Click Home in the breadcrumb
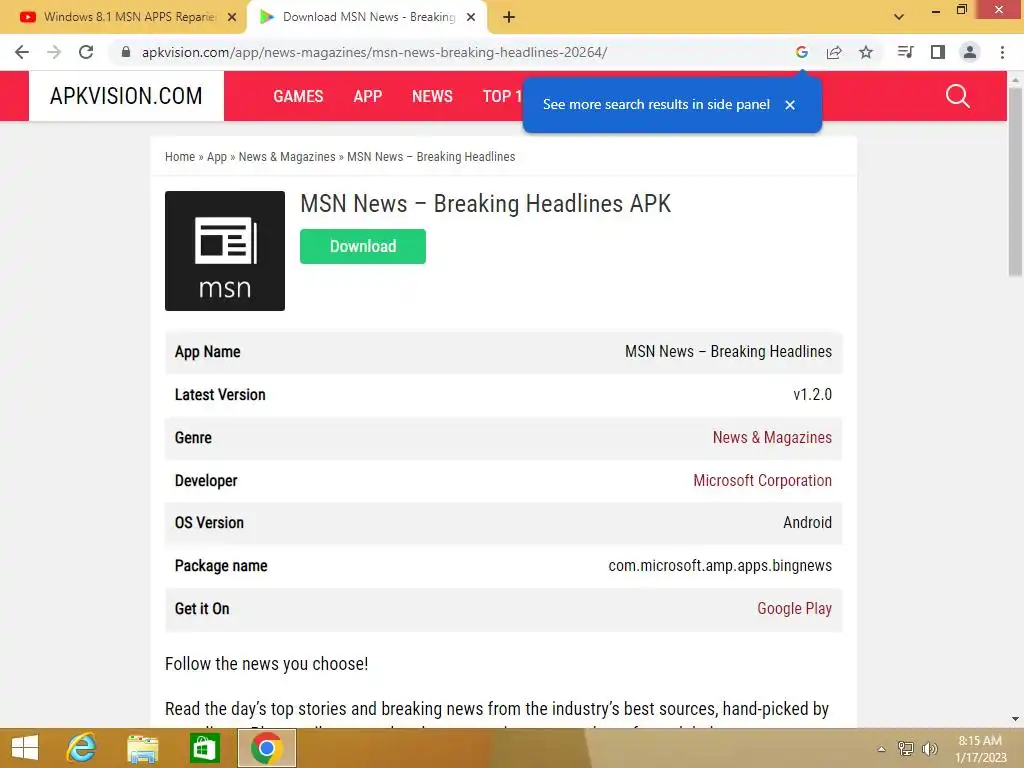Viewport: 1024px width, 768px height. [180, 157]
